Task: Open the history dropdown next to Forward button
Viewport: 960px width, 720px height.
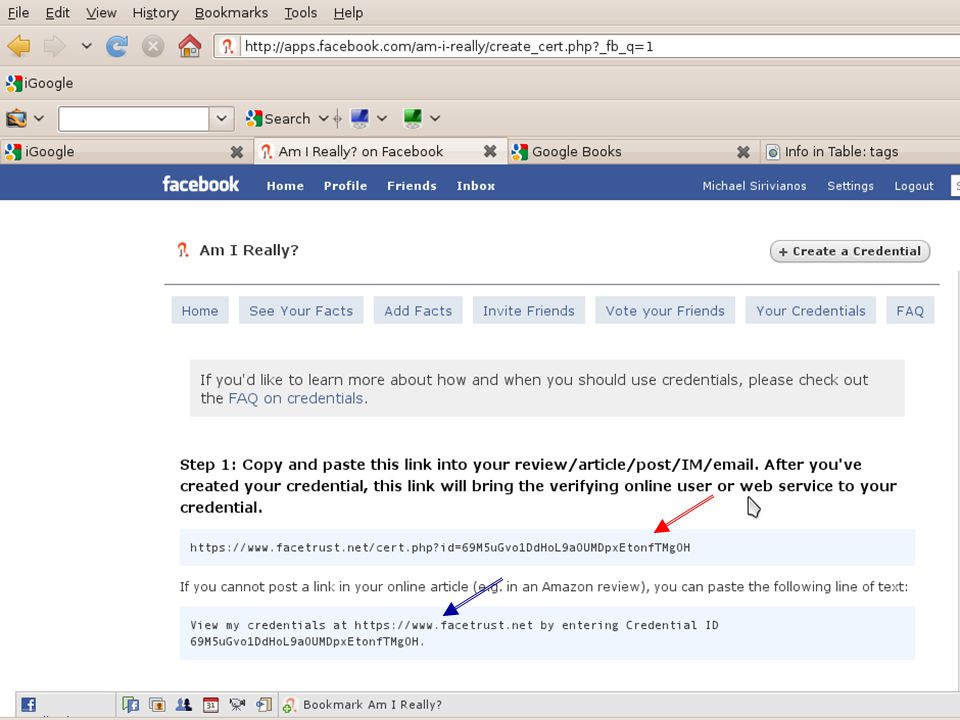Action: tap(86, 46)
